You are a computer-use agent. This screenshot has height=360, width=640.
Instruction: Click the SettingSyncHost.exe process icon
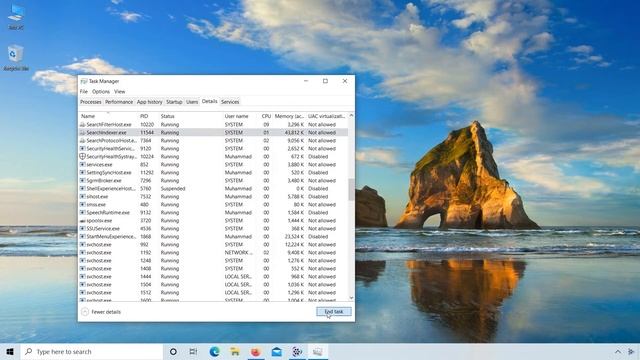tap(82, 173)
